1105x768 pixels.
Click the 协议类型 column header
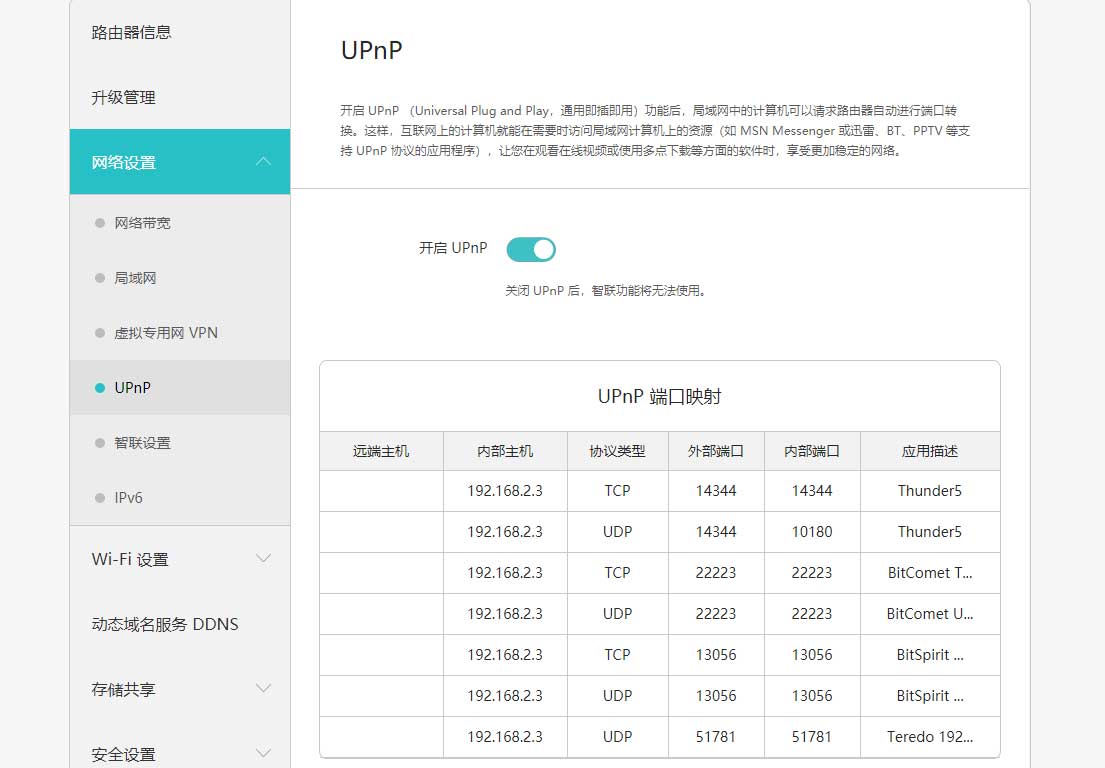pyautogui.click(x=617, y=451)
